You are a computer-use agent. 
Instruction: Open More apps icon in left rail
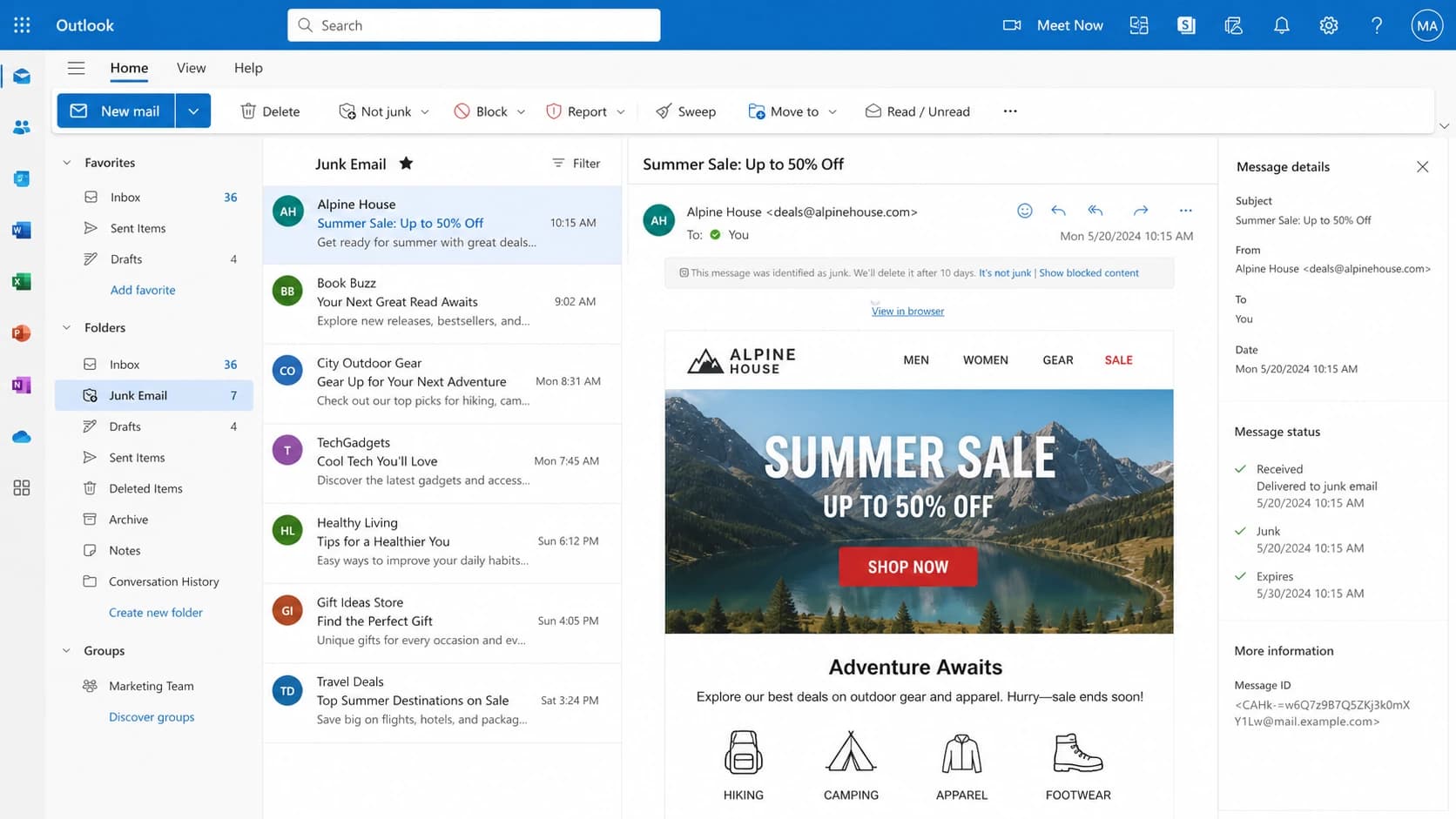pos(22,487)
